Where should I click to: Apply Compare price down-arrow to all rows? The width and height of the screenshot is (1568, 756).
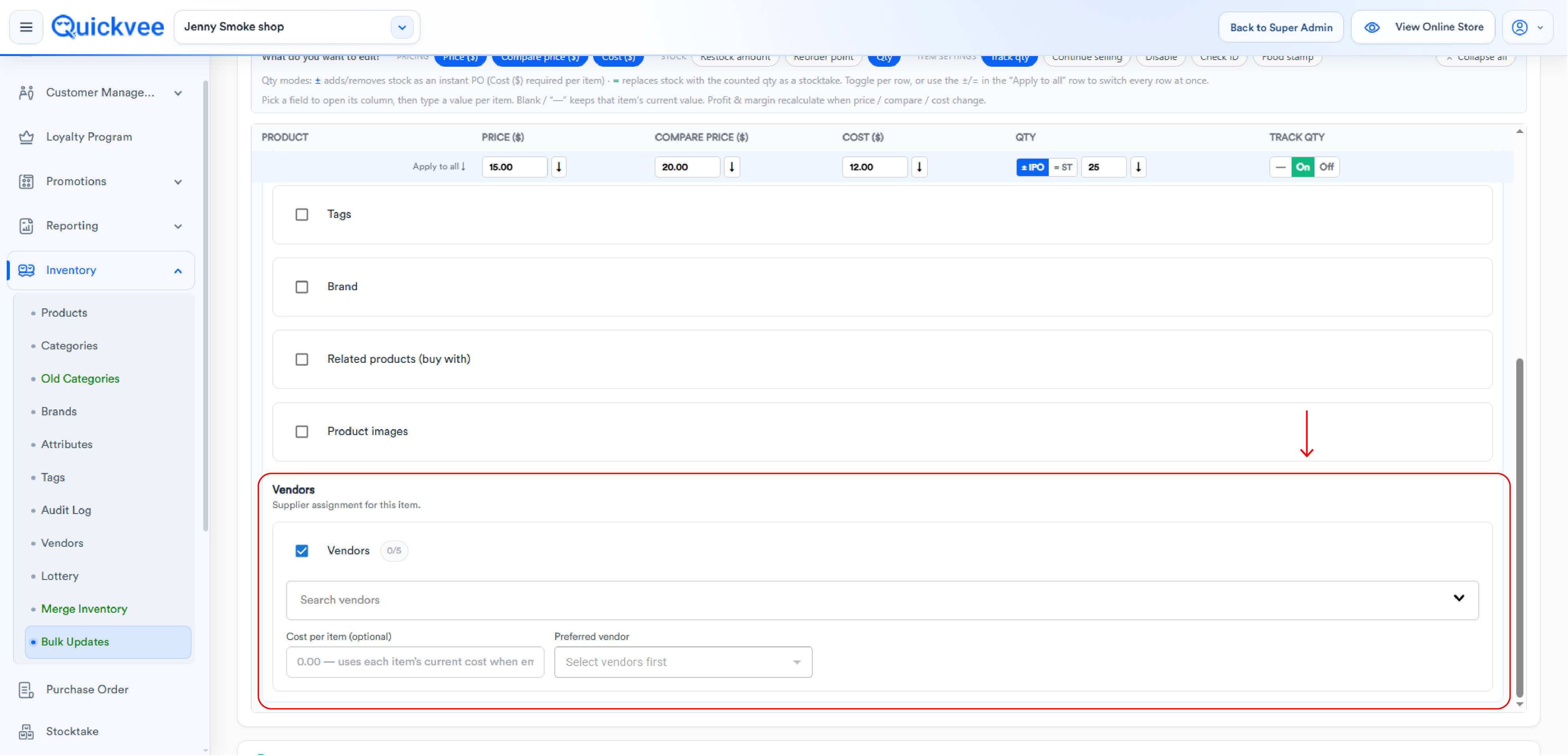point(732,167)
